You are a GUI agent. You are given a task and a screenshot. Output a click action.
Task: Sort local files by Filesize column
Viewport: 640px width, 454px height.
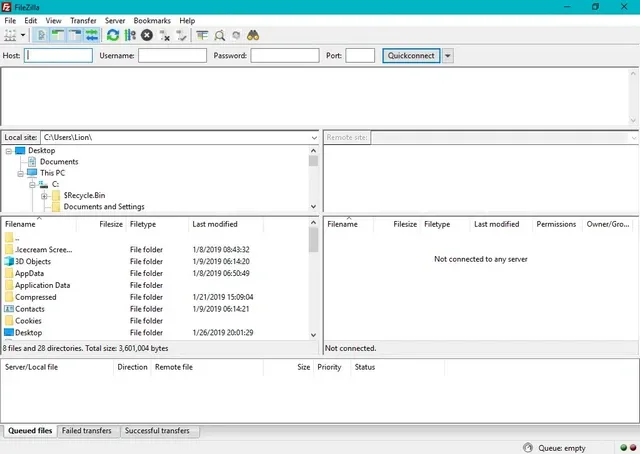tap(100, 224)
